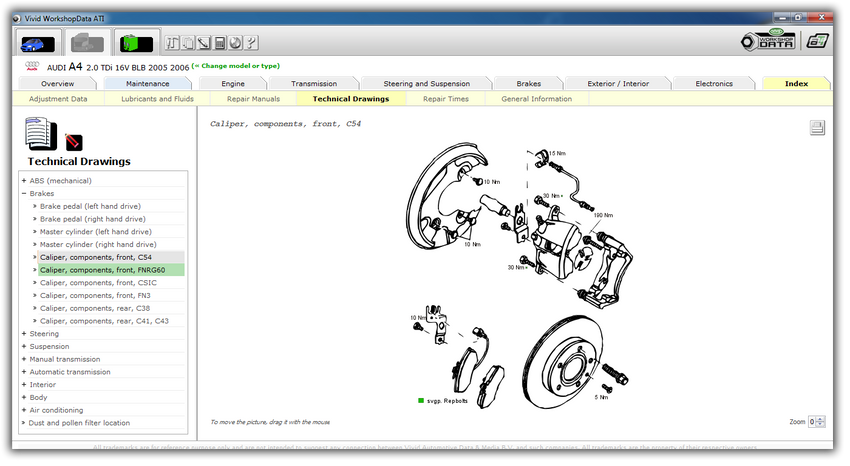
Task: Click the red and black icon above Technical Drawings
Action: click(x=74, y=142)
